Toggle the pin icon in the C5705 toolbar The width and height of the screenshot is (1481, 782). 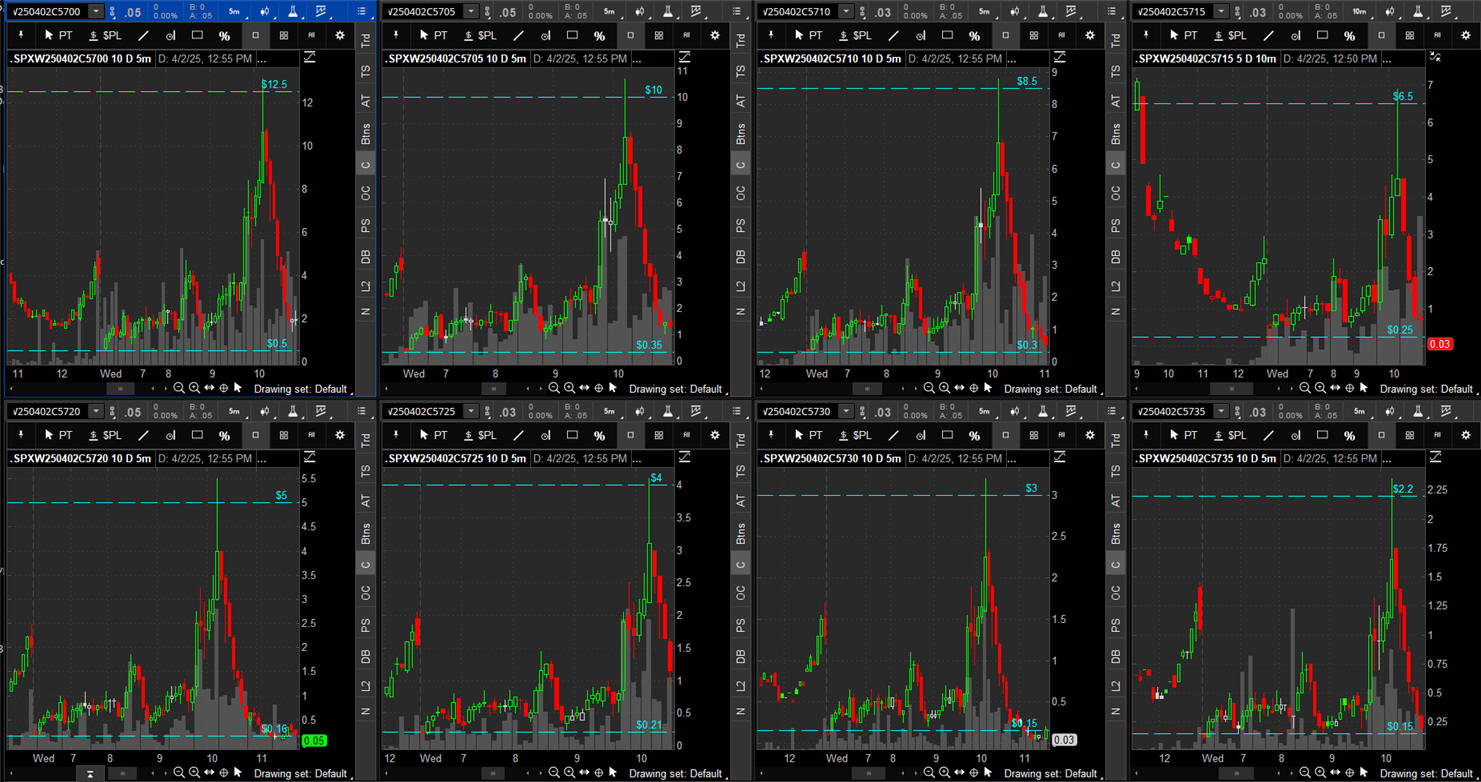click(396, 36)
